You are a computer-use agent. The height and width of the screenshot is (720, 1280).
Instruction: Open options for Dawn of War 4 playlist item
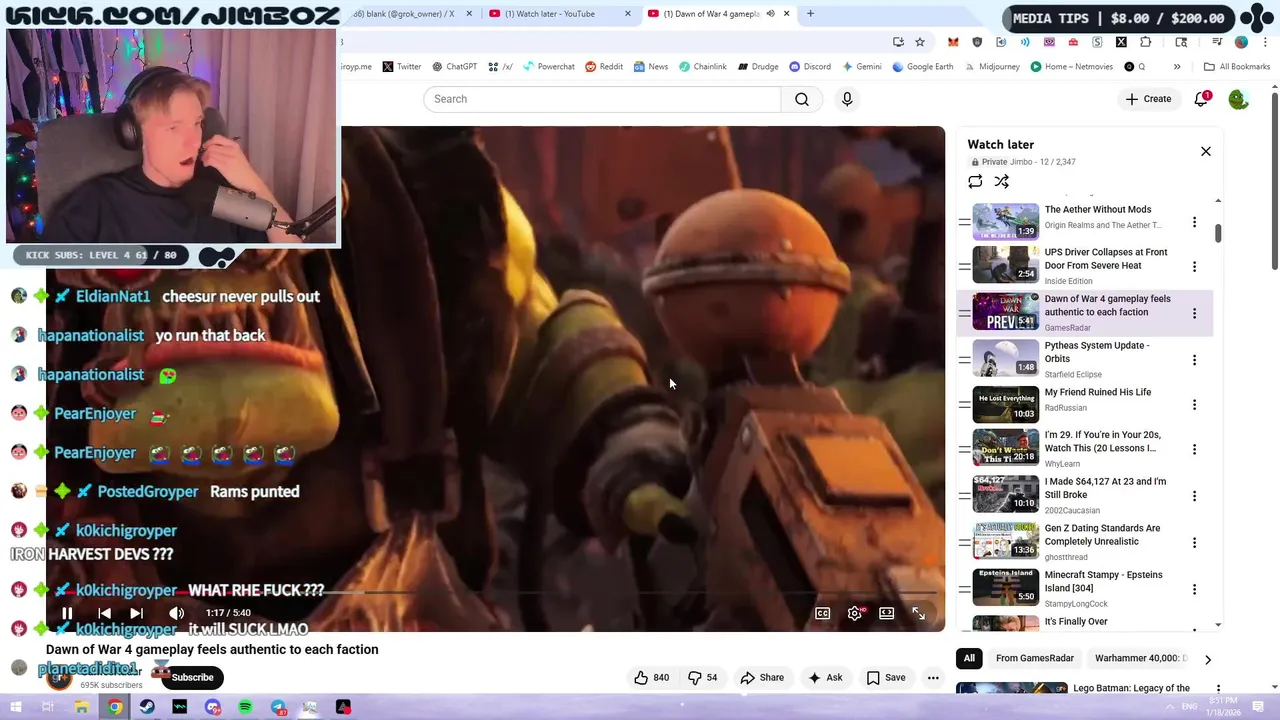[1194, 313]
